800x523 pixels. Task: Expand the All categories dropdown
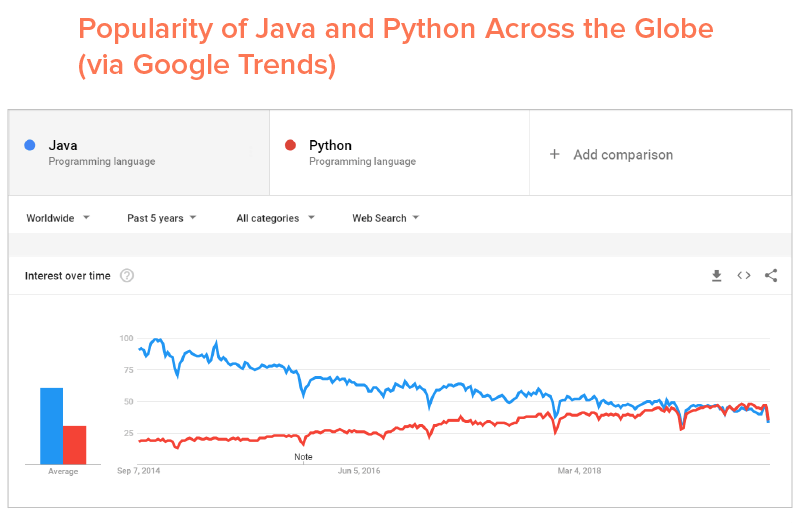[x=275, y=218]
